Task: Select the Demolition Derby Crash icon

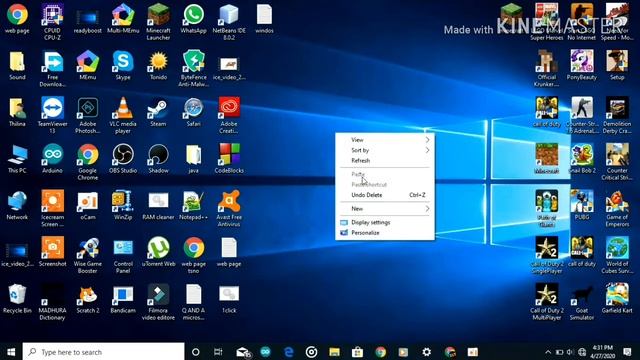Action: tap(617, 115)
